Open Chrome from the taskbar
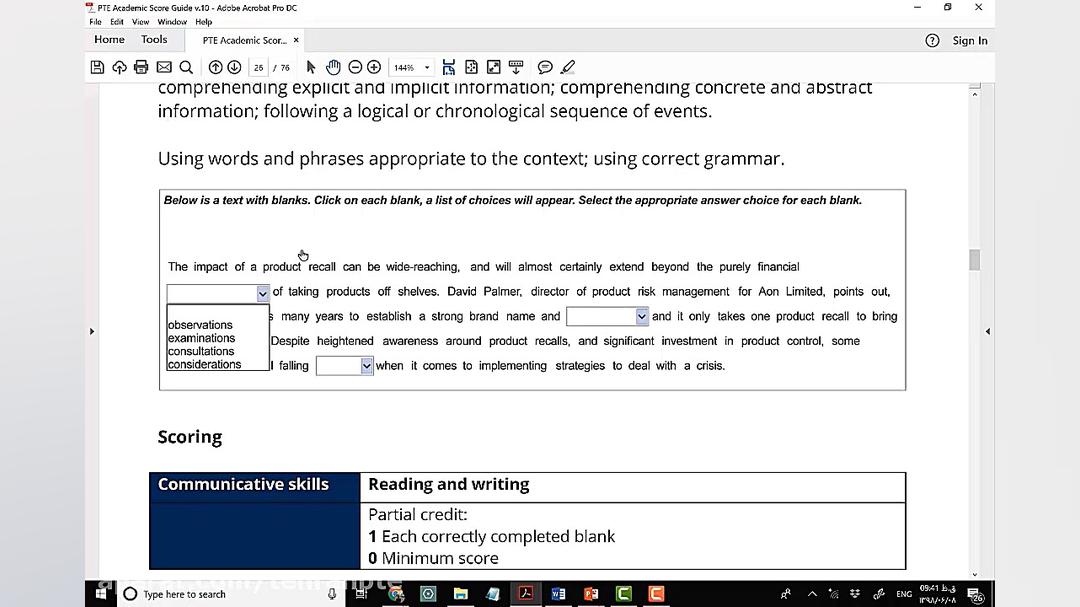 pyautogui.click(x=395, y=594)
